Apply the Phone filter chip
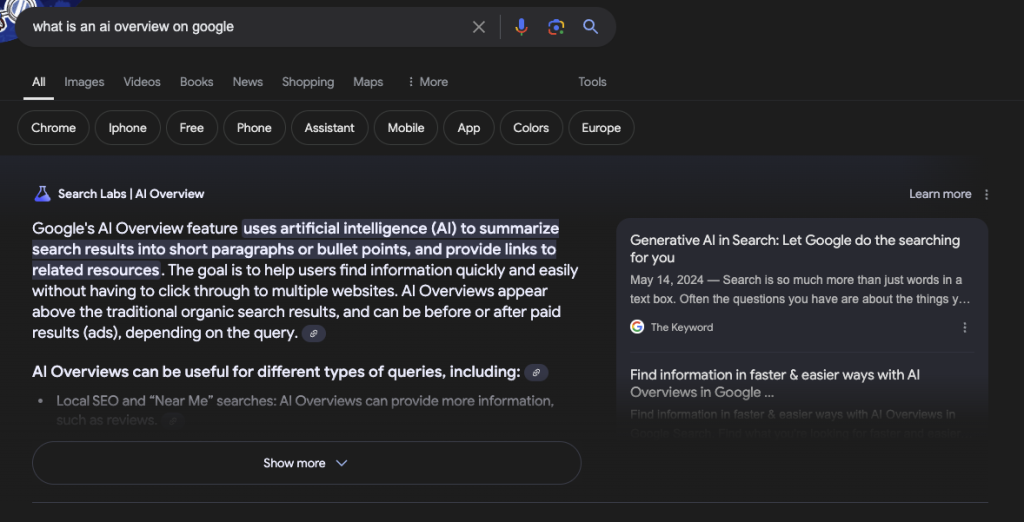The image size is (1024, 522). 254,128
